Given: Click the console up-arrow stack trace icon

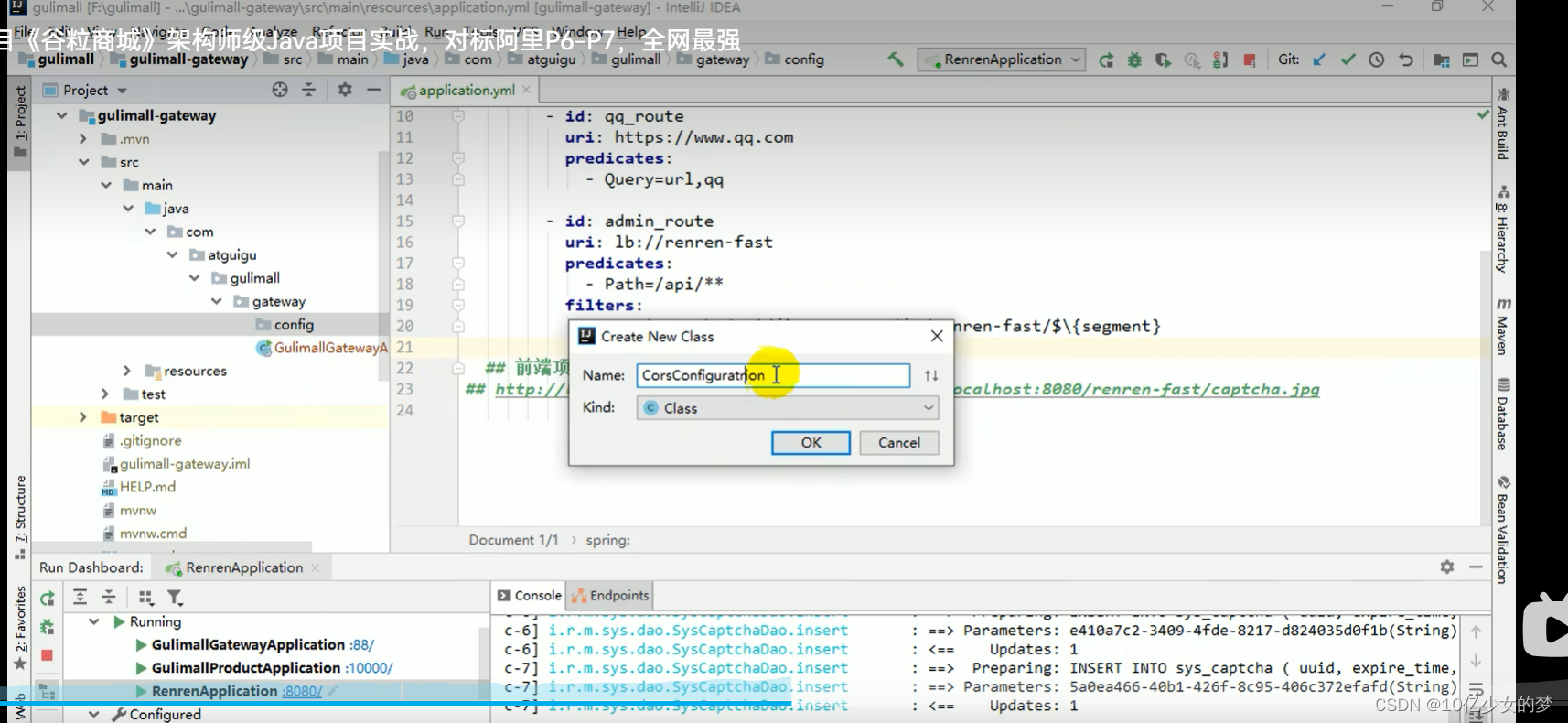Looking at the screenshot, I should pyautogui.click(x=1476, y=631).
